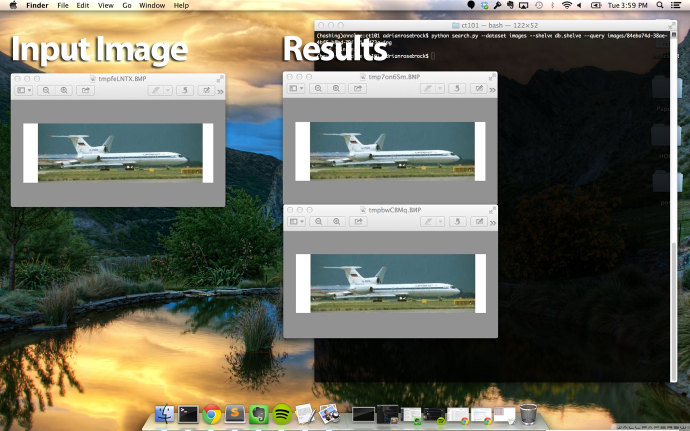Expand toolbar overflow chevron in tmpfeLNTX.BMP window
The image size is (690, 431).
[220, 91]
